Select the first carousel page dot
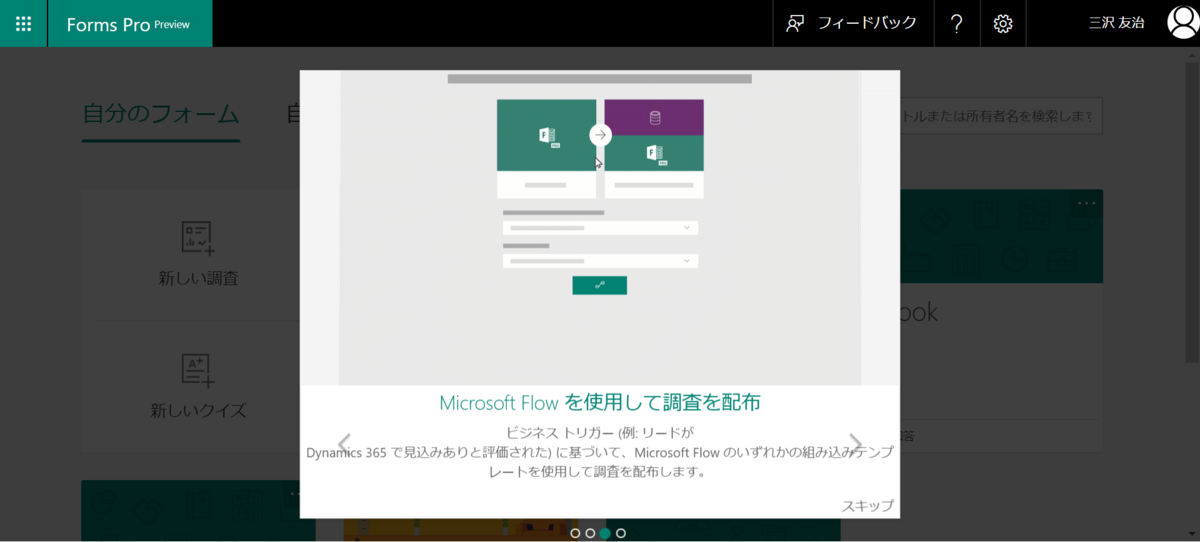The height and width of the screenshot is (542, 1200). (575, 533)
